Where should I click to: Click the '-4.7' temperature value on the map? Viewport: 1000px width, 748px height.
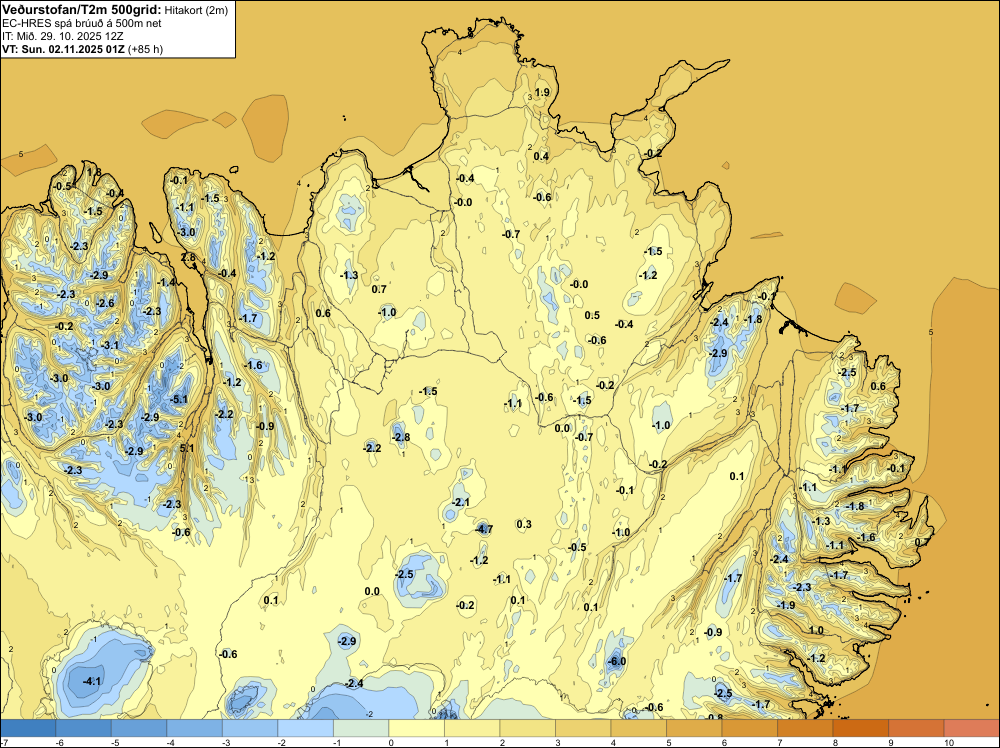(x=484, y=529)
